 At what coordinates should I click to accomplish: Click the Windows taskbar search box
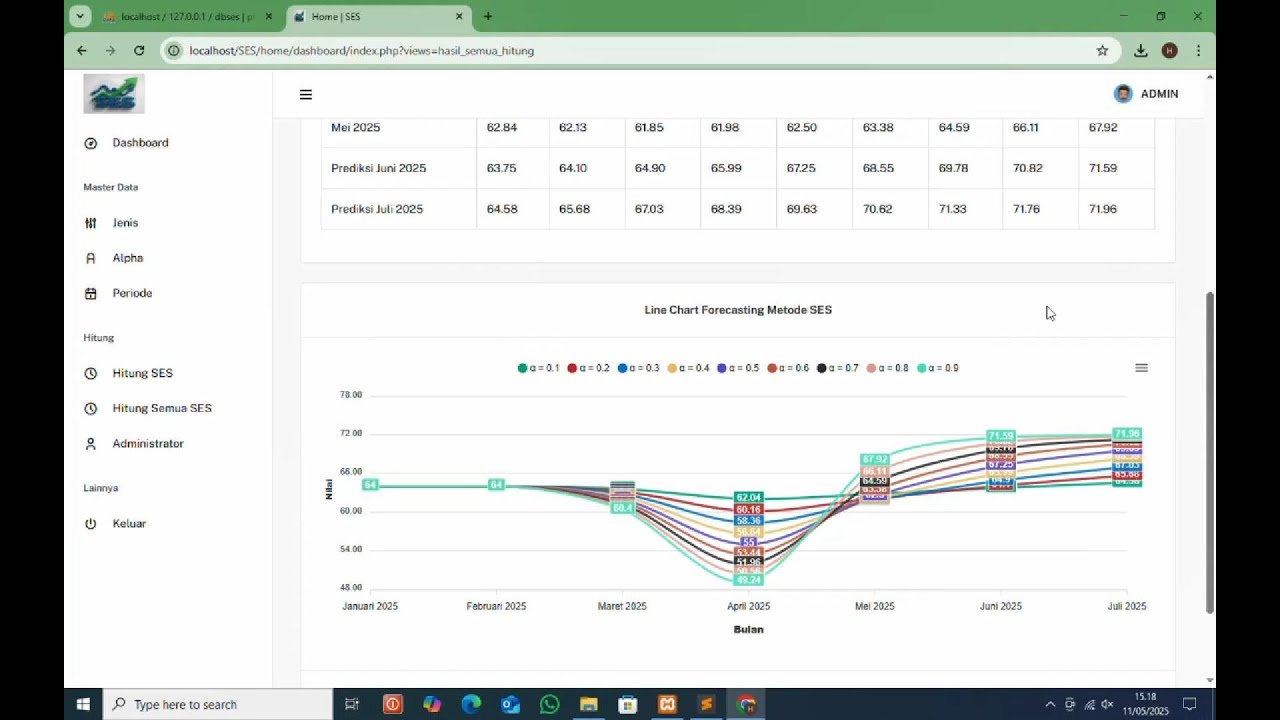[x=218, y=704]
